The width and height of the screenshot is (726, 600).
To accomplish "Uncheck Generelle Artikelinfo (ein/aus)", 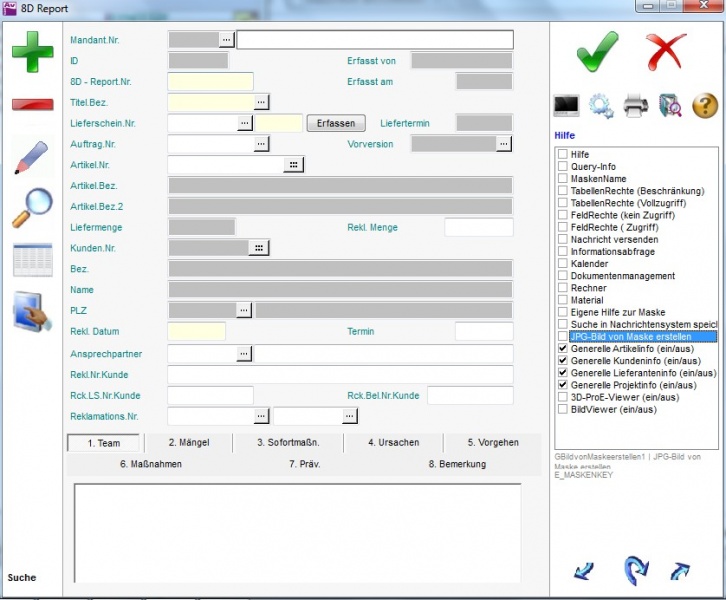I will (x=563, y=348).
